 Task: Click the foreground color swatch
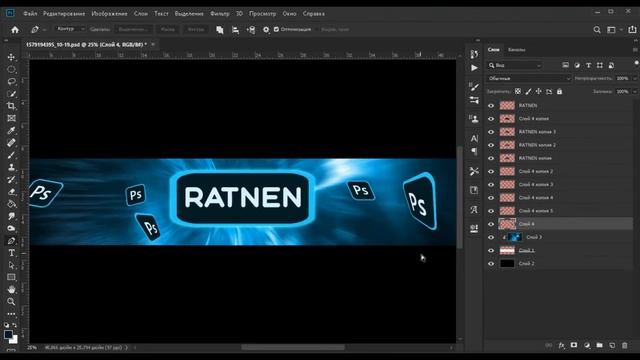[x=8, y=334]
